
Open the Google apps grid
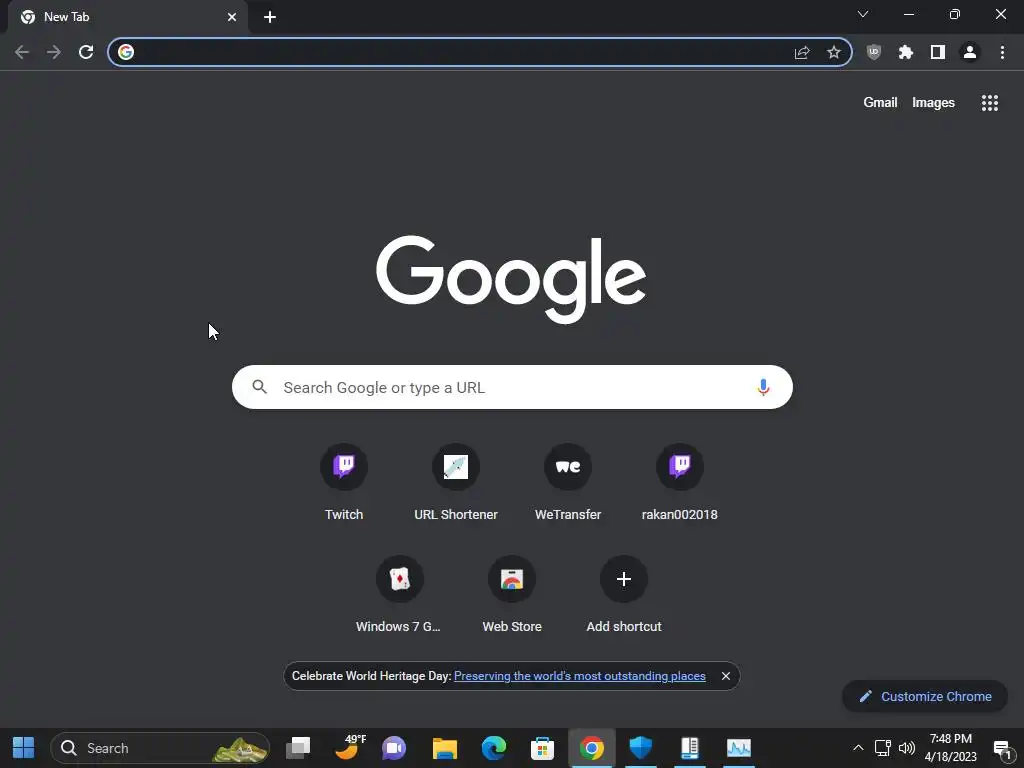coord(989,103)
